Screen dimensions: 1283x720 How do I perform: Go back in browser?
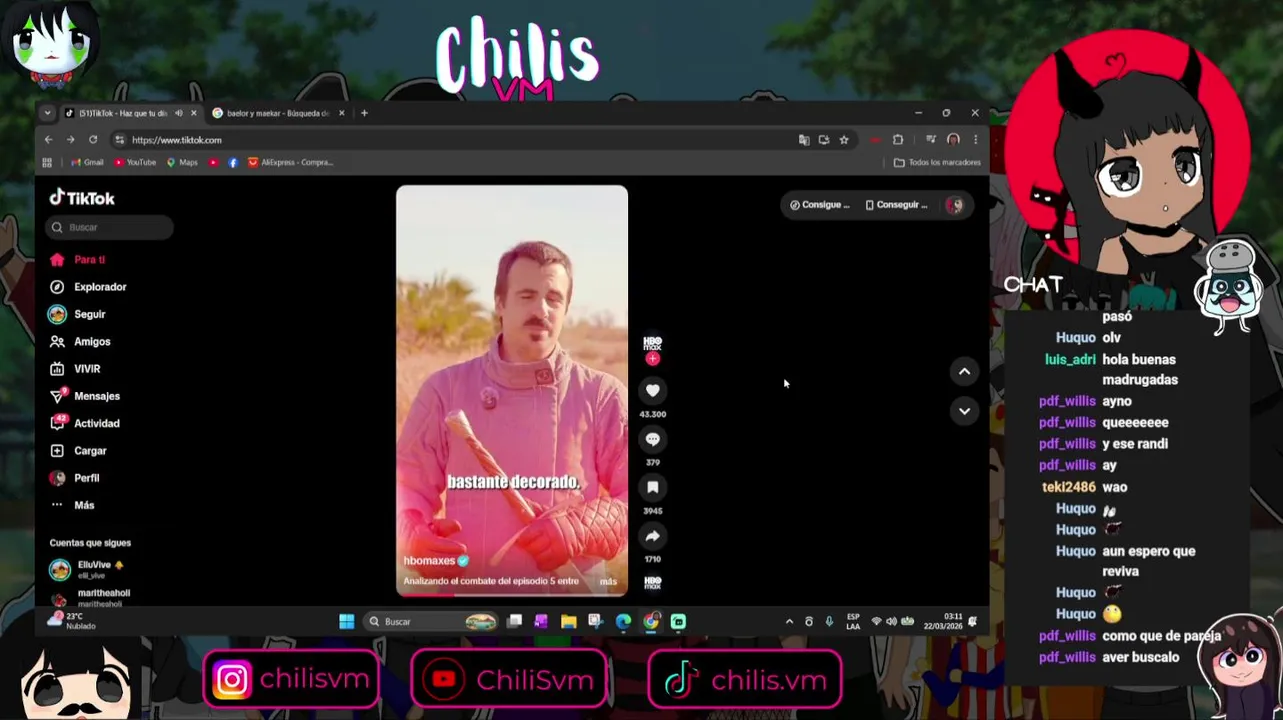[x=48, y=140]
